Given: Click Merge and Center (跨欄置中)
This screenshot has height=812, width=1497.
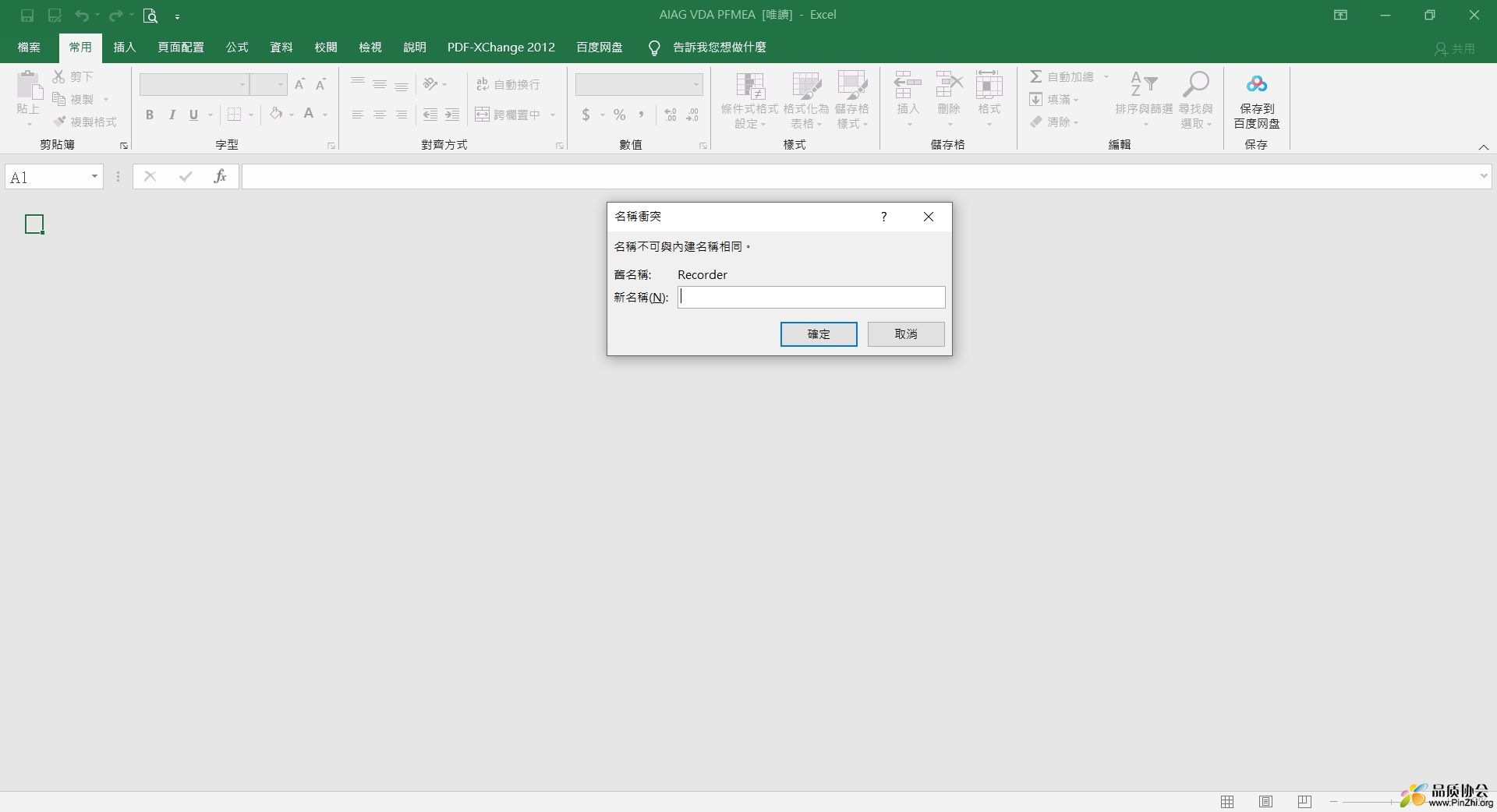Looking at the screenshot, I should coord(508,115).
